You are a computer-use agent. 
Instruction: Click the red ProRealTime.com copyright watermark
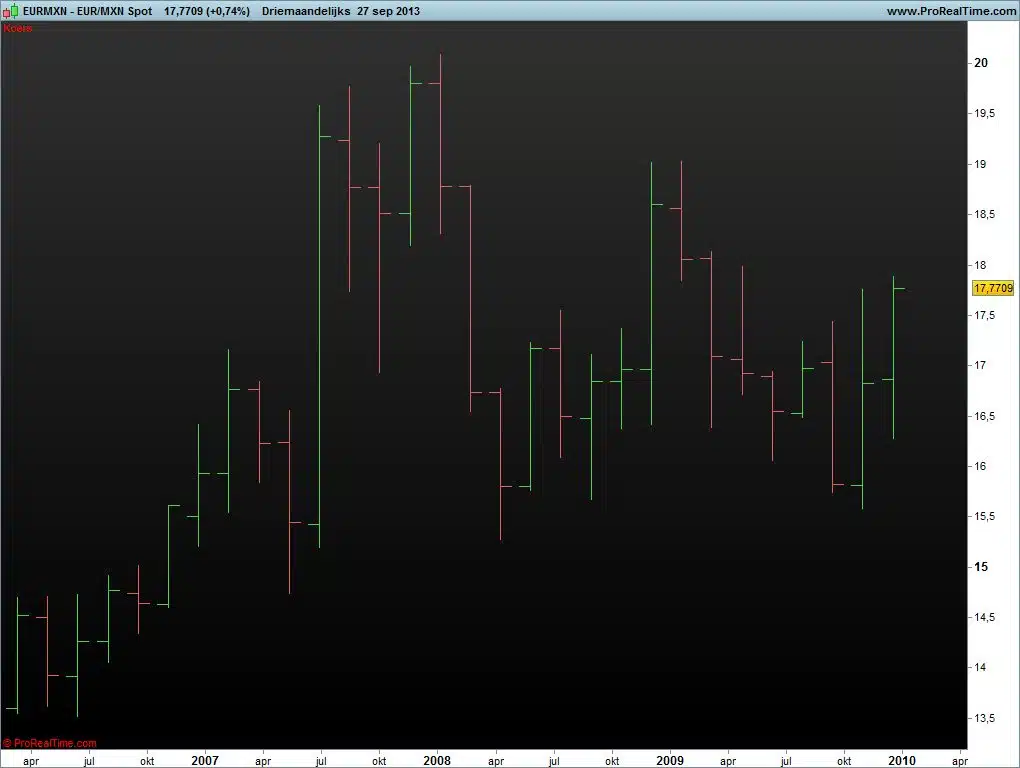point(50,743)
